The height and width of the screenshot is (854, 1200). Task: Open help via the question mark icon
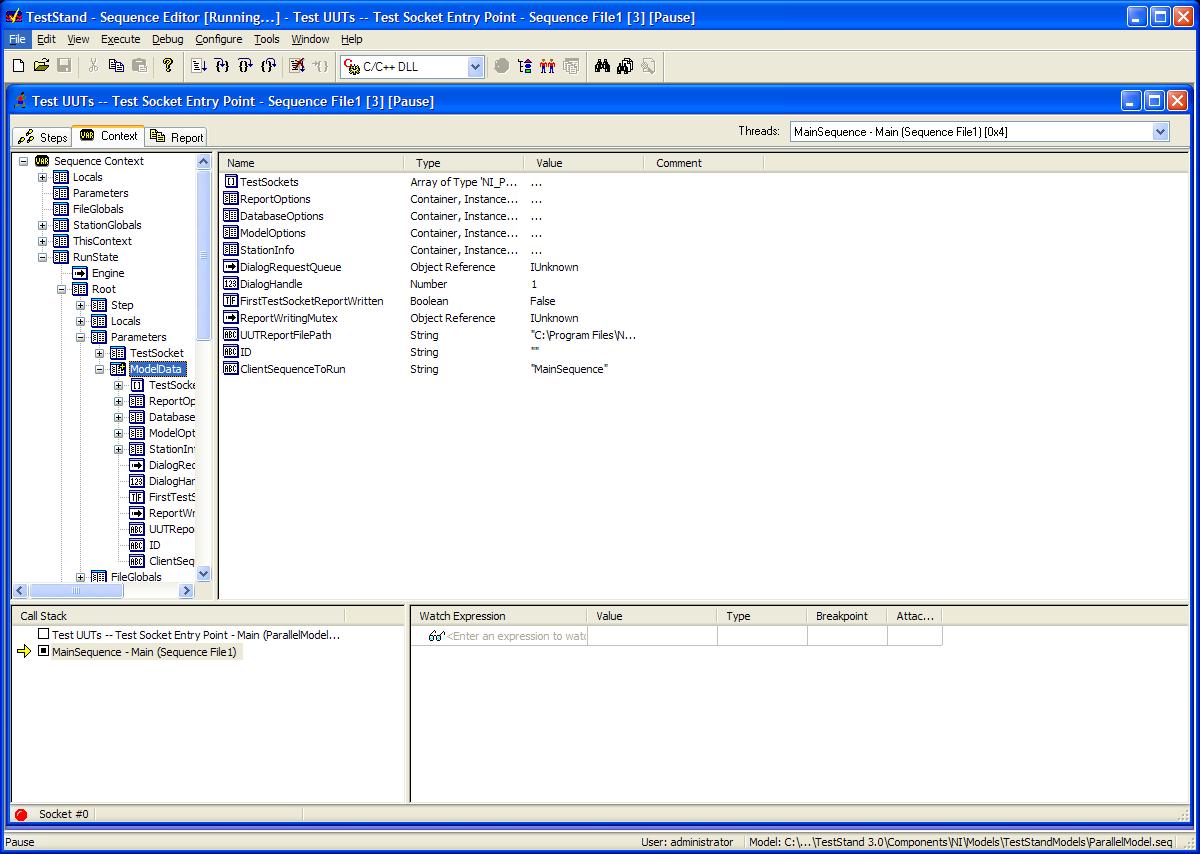pyautogui.click(x=167, y=66)
